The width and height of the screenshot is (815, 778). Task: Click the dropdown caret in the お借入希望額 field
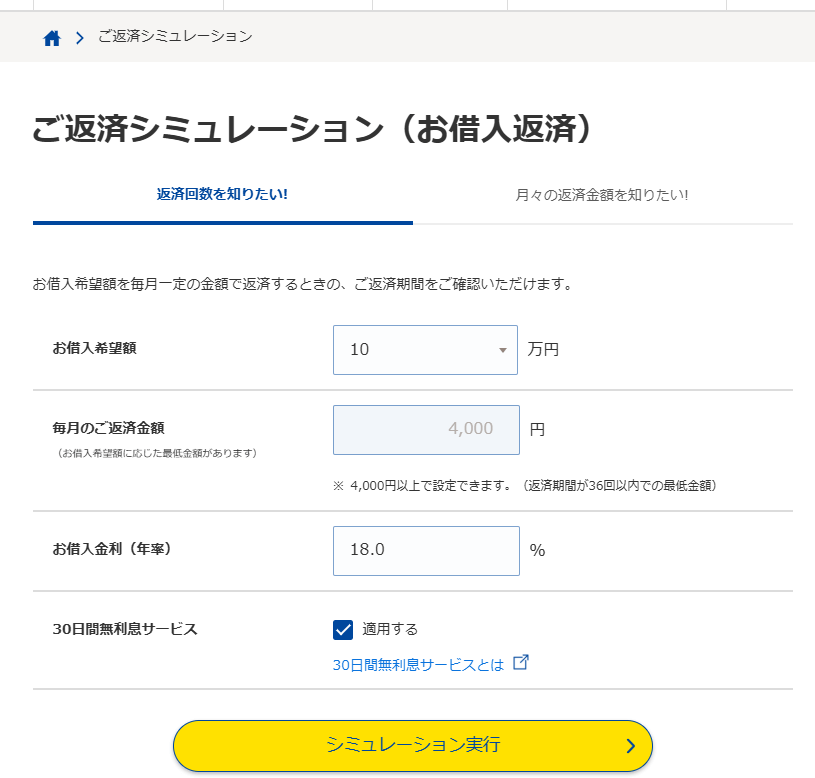pos(502,350)
